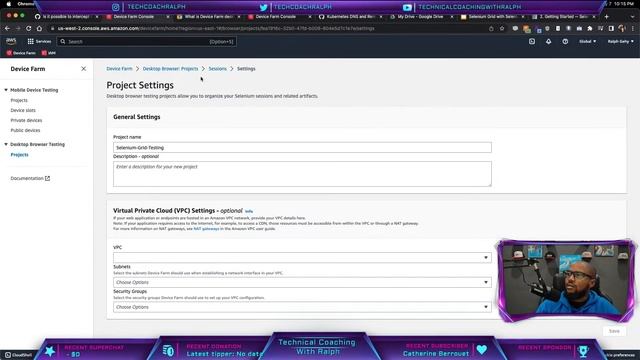The height and width of the screenshot is (360, 640).
Task: Click the AWS logo home icon
Action: [11, 41]
